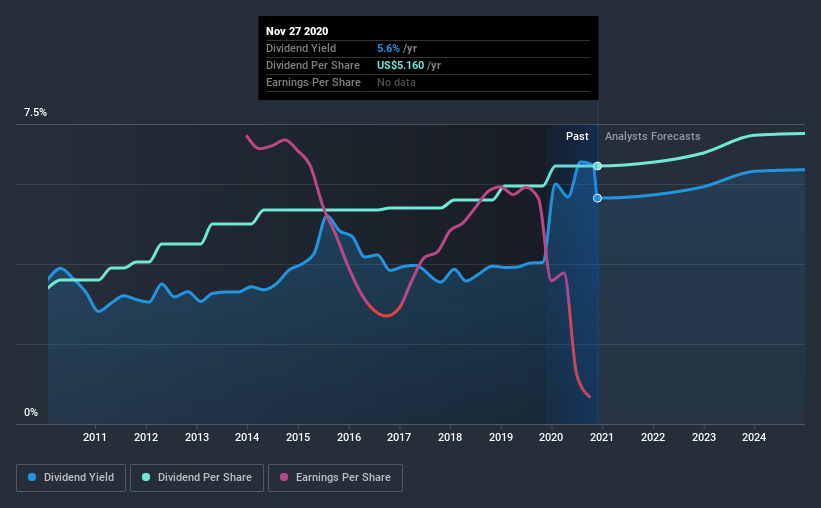Toggle the Dividend Per Share legend button
The width and height of the screenshot is (821, 508).
(x=197, y=478)
